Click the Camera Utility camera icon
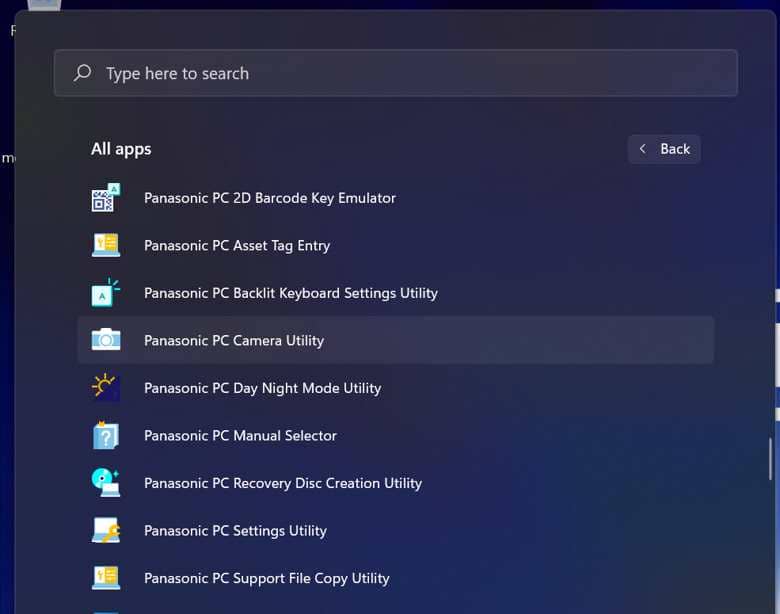This screenshot has height=614, width=780. tap(105, 340)
